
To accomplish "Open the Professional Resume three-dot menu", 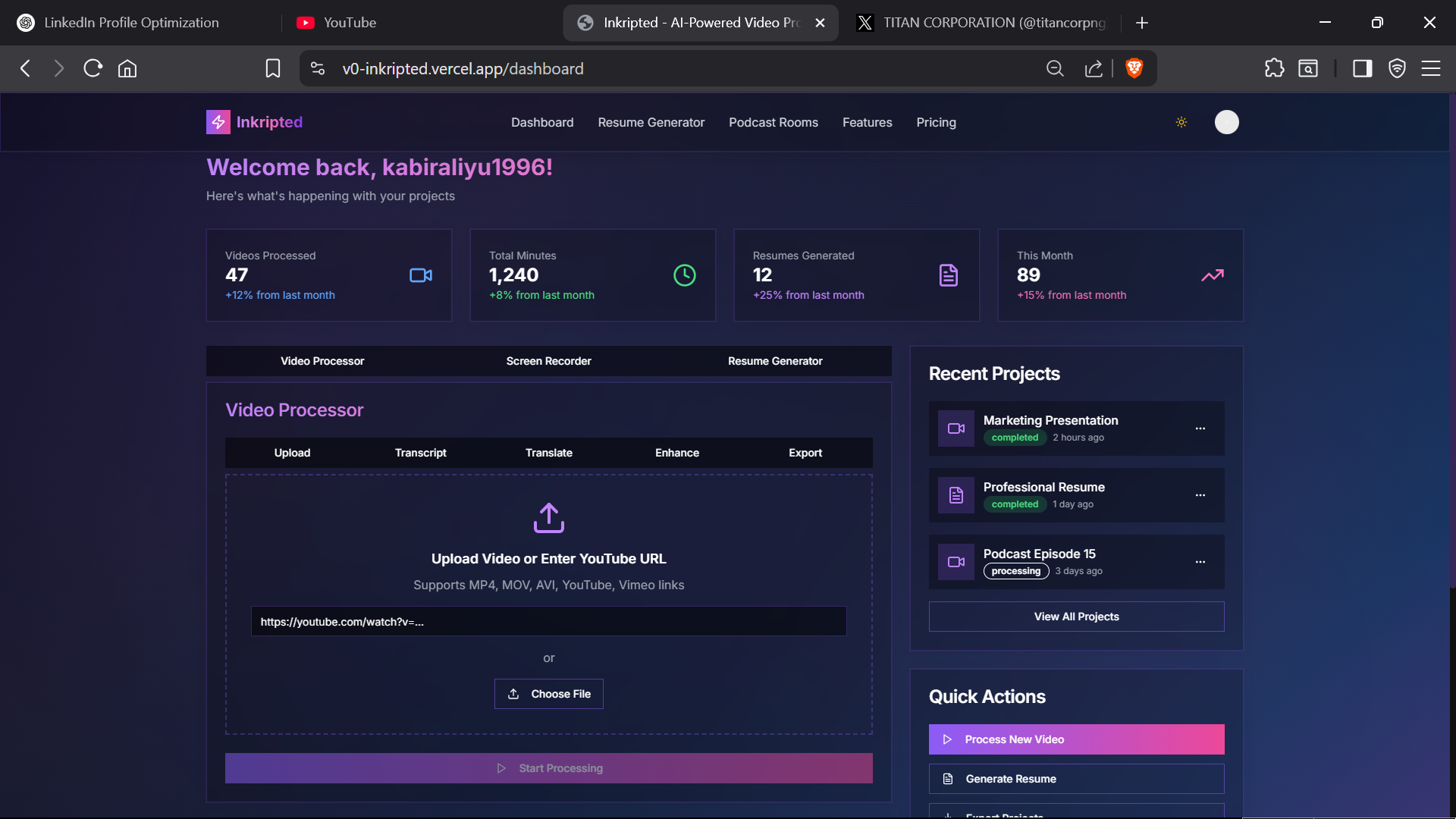I will tap(1200, 495).
